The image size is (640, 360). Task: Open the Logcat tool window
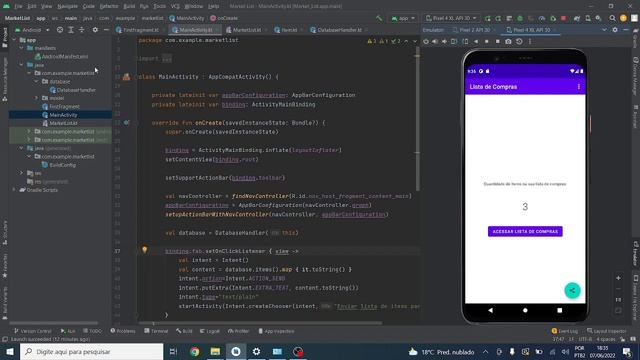(210, 331)
